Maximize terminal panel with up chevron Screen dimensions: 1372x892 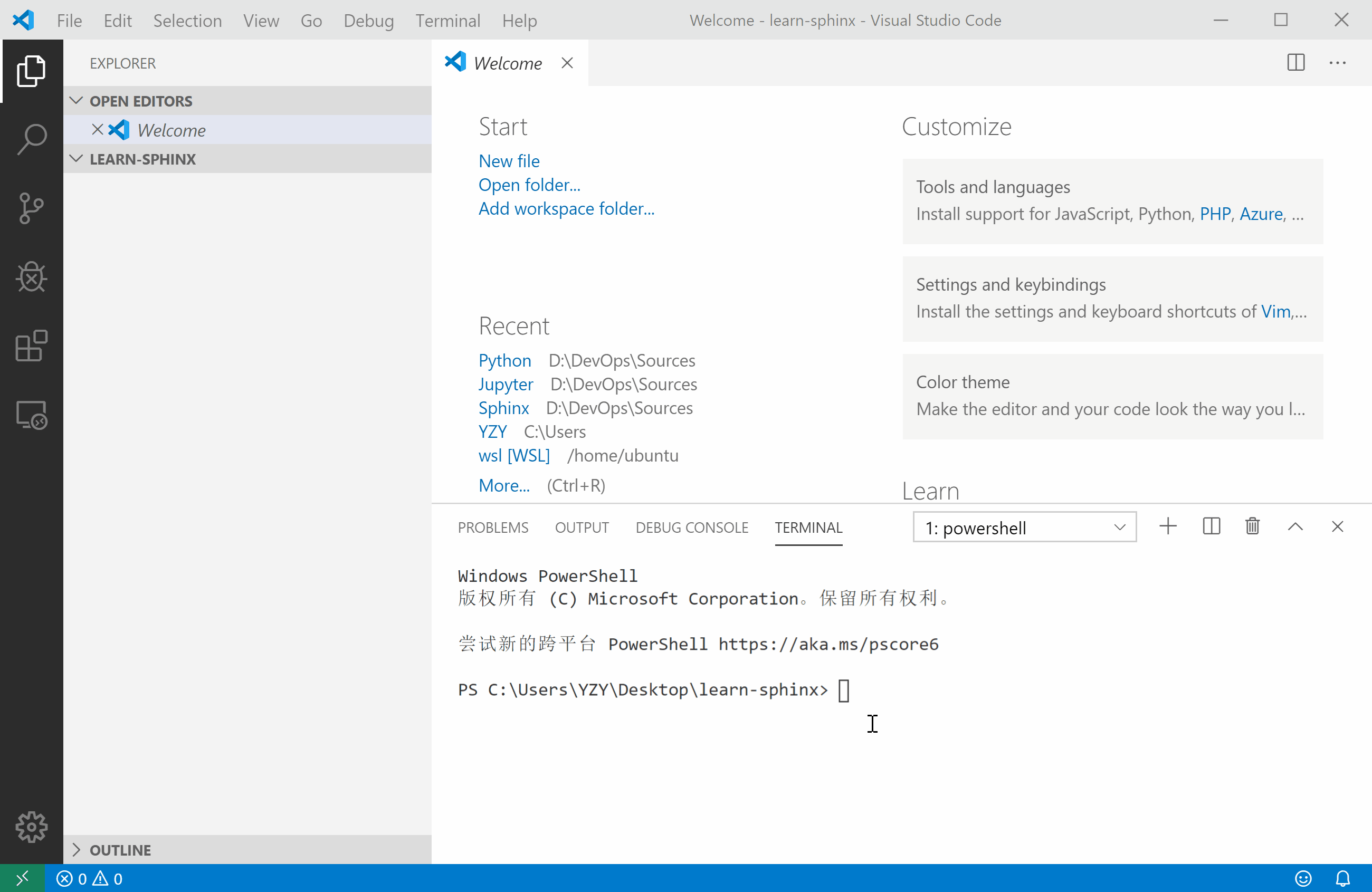pos(1295,526)
